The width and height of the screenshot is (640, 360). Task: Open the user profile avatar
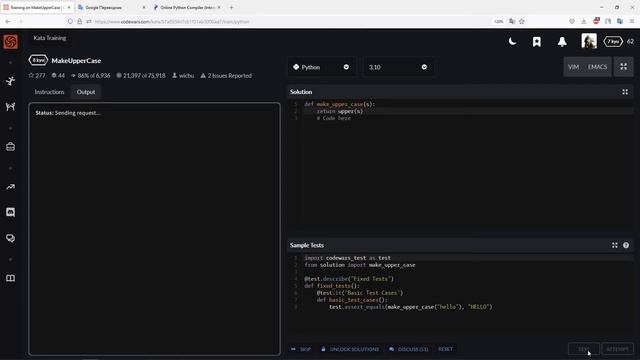click(589, 41)
